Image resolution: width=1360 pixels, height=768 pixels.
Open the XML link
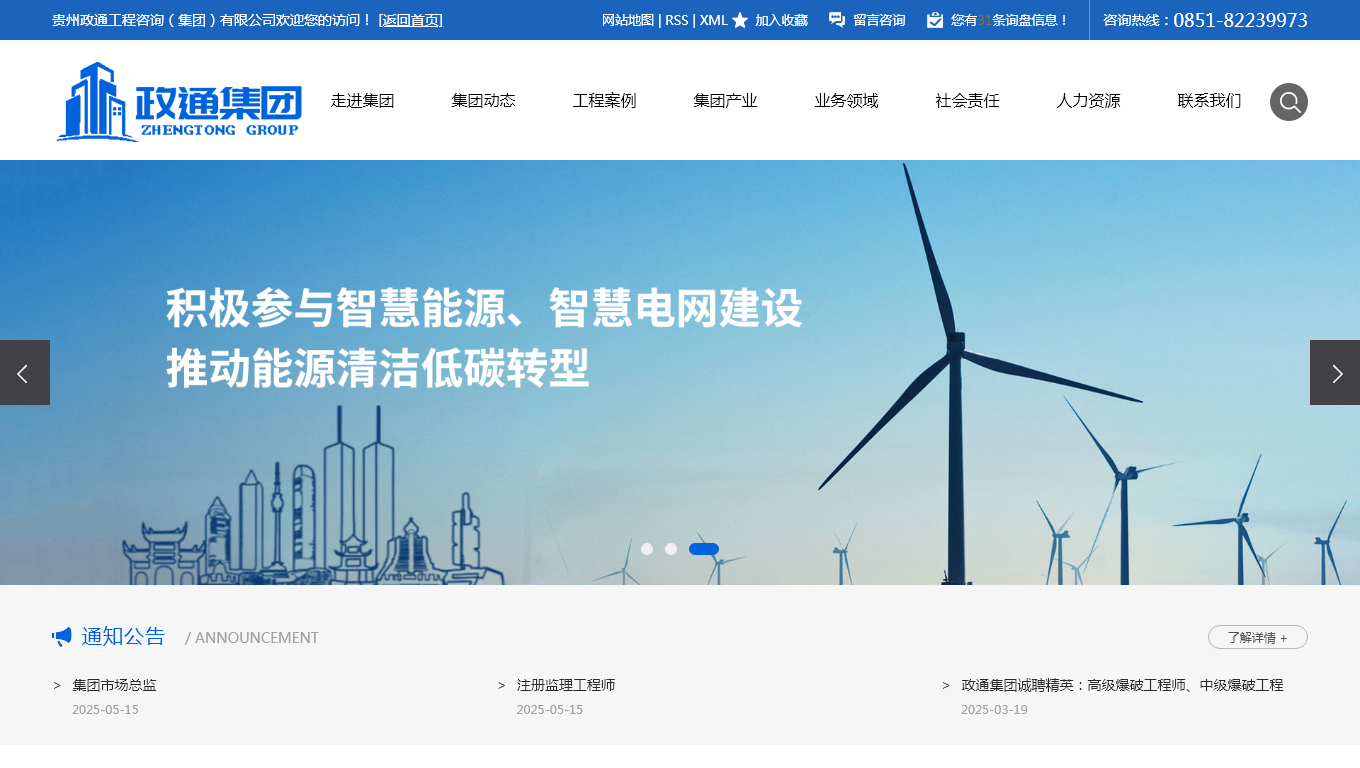[x=713, y=20]
